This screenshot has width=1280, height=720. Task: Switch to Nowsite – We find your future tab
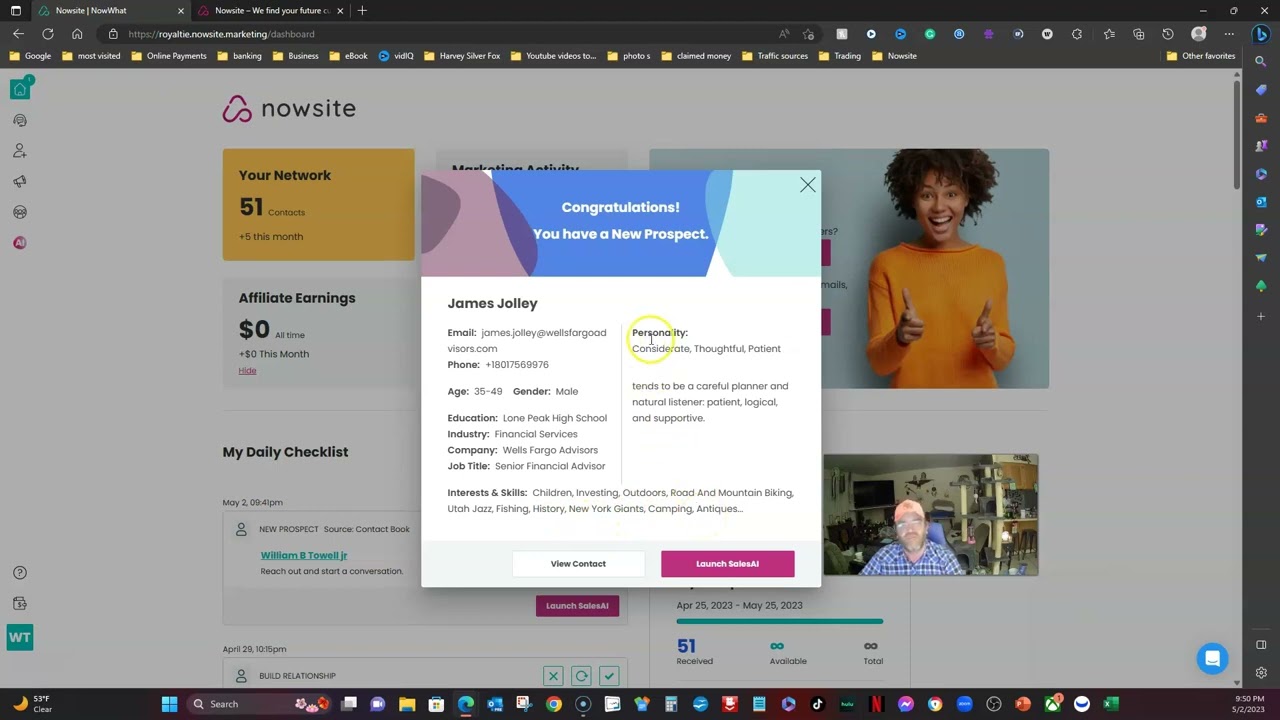point(270,10)
